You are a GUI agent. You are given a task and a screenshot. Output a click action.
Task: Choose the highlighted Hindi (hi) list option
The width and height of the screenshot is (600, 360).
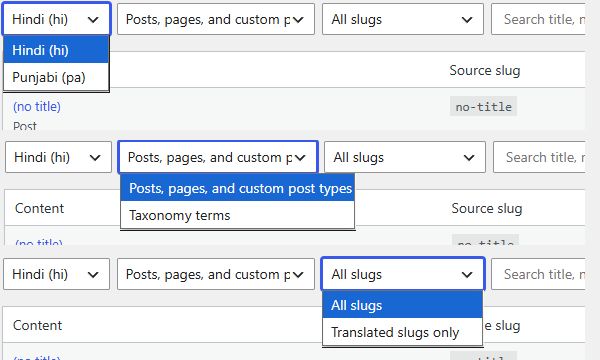[x=56, y=50]
